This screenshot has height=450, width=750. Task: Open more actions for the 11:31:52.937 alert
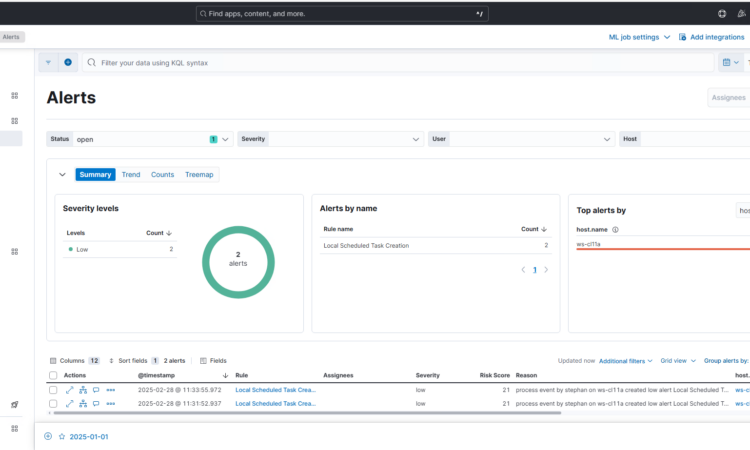click(110, 404)
